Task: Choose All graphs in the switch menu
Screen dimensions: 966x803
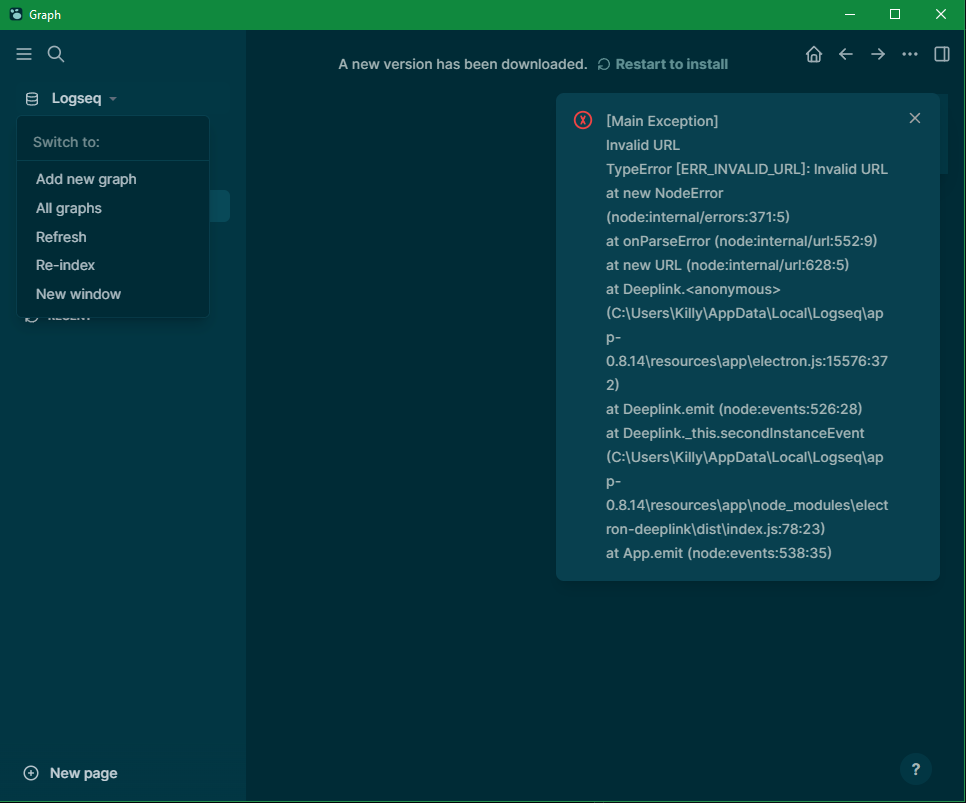Action: coord(68,208)
